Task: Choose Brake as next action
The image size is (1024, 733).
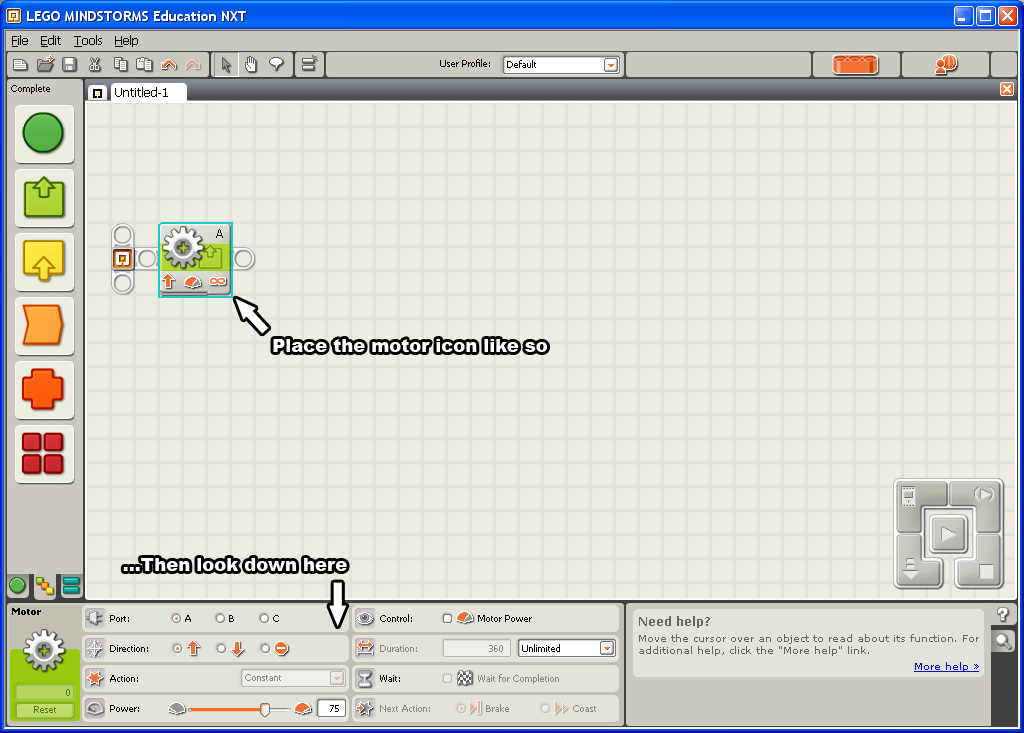Action: coord(461,708)
